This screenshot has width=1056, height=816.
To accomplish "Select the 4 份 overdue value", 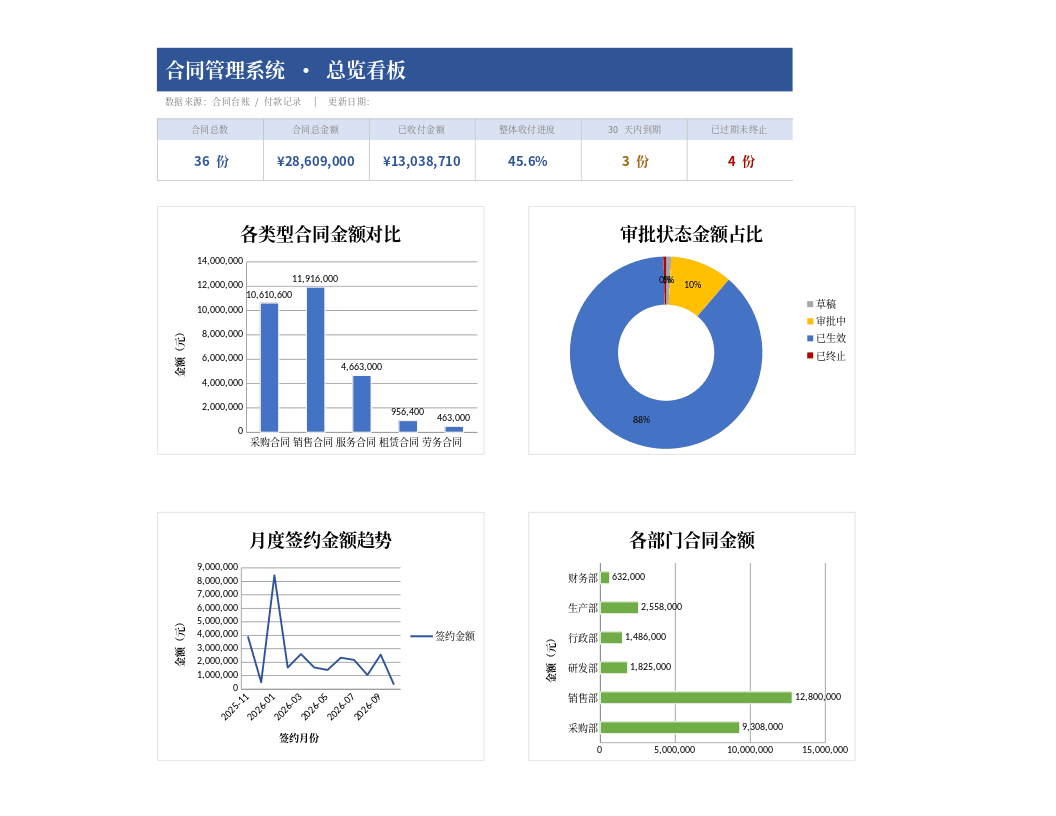I will pos(741,161).
